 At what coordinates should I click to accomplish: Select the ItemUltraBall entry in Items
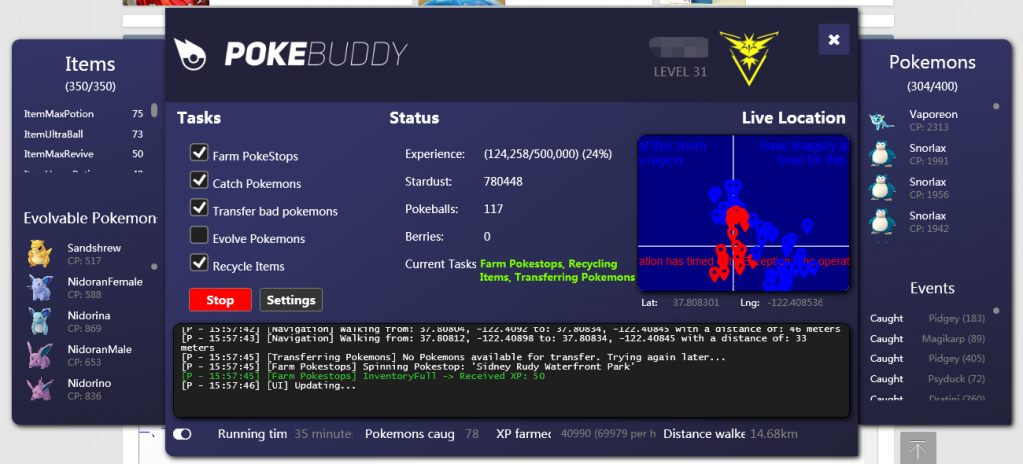(x=58, y=134)
